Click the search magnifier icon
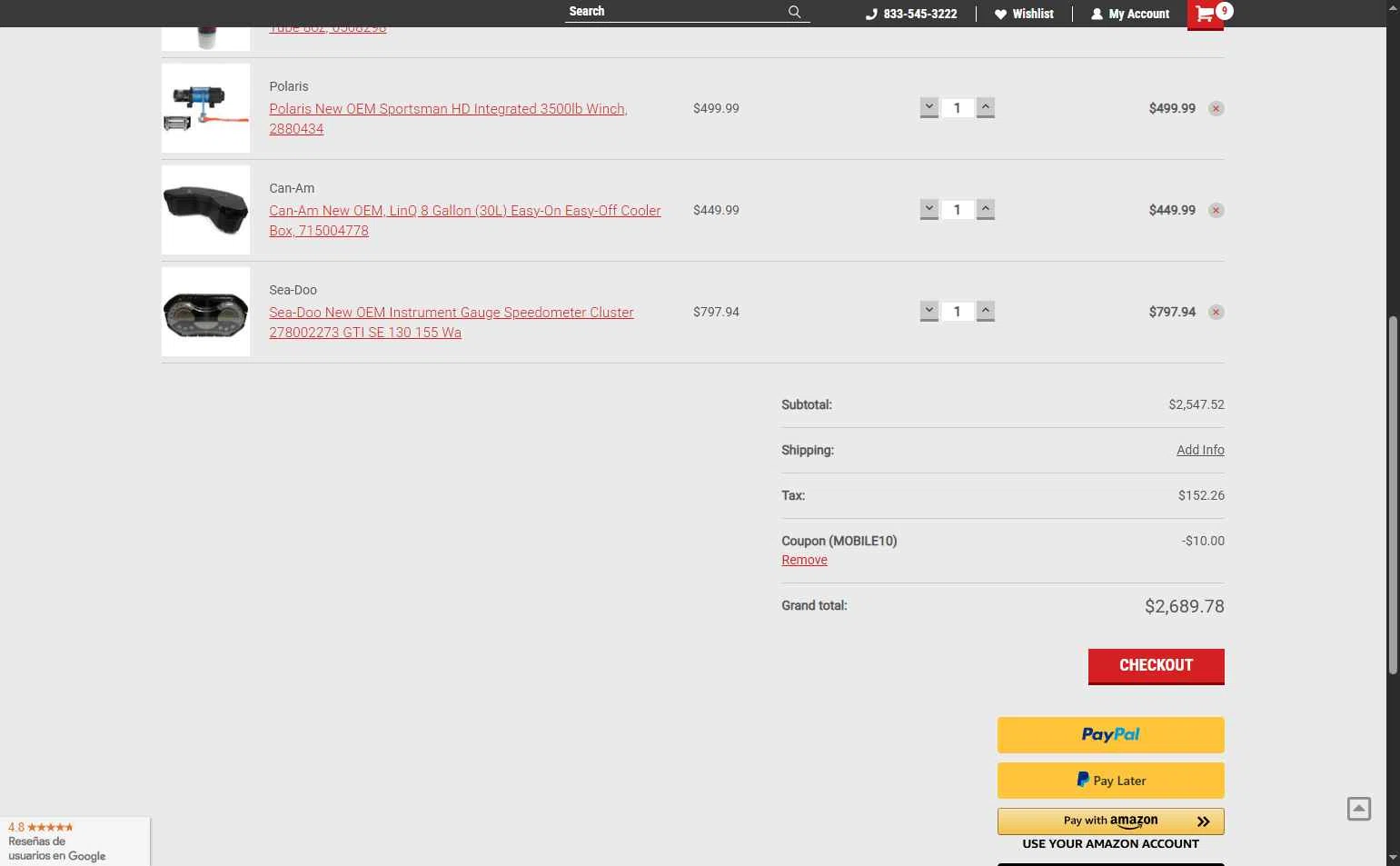The height and width of the screenshot is (866, 1400). point(795,12)
